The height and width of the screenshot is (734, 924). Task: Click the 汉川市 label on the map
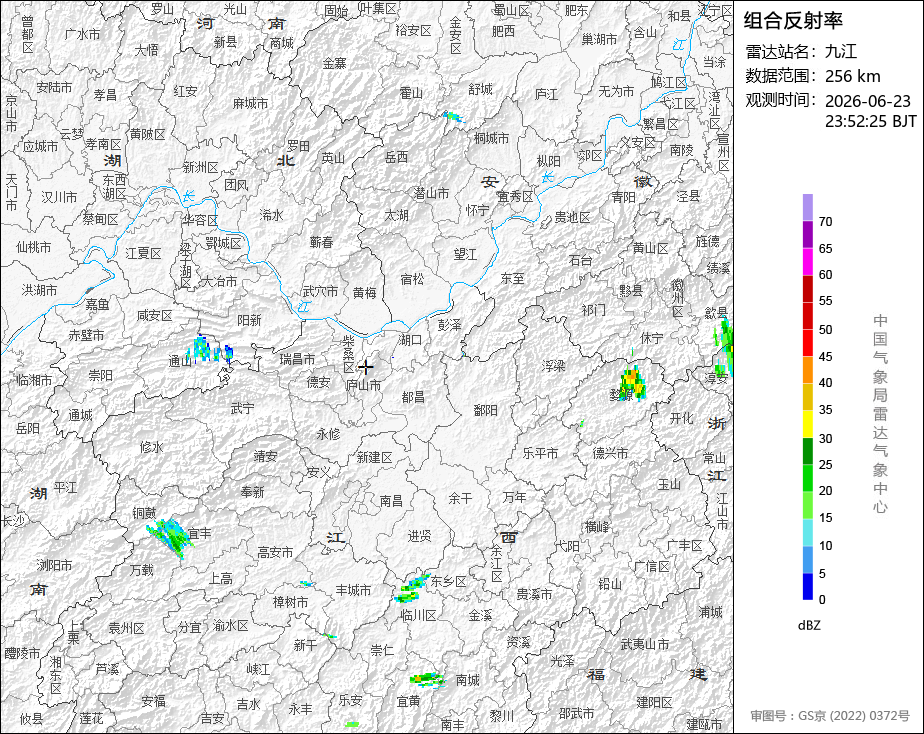[x=59, y=197]
